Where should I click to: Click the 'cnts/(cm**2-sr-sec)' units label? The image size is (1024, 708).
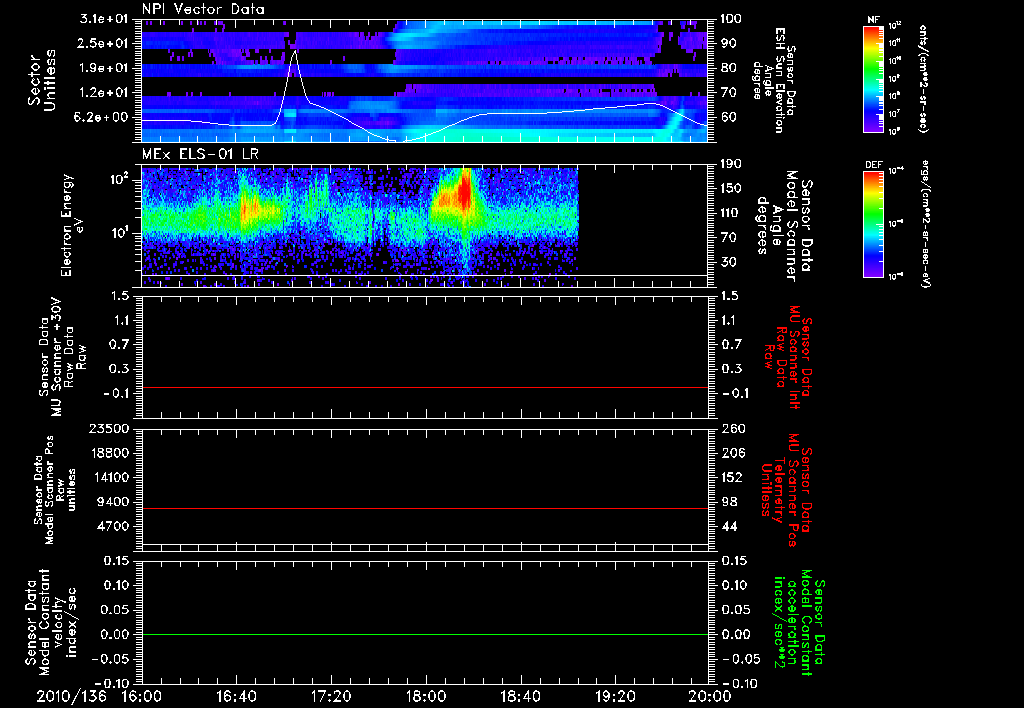923,79
